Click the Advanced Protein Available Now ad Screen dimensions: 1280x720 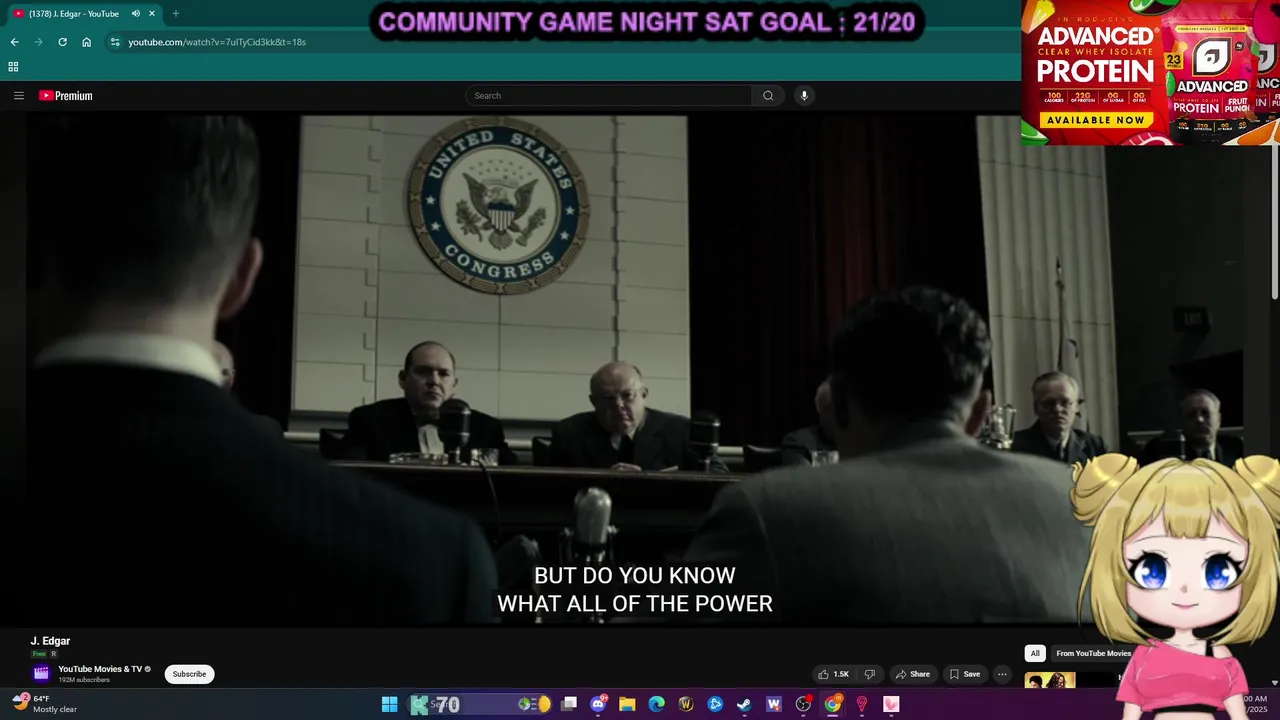click(1150, 72)
